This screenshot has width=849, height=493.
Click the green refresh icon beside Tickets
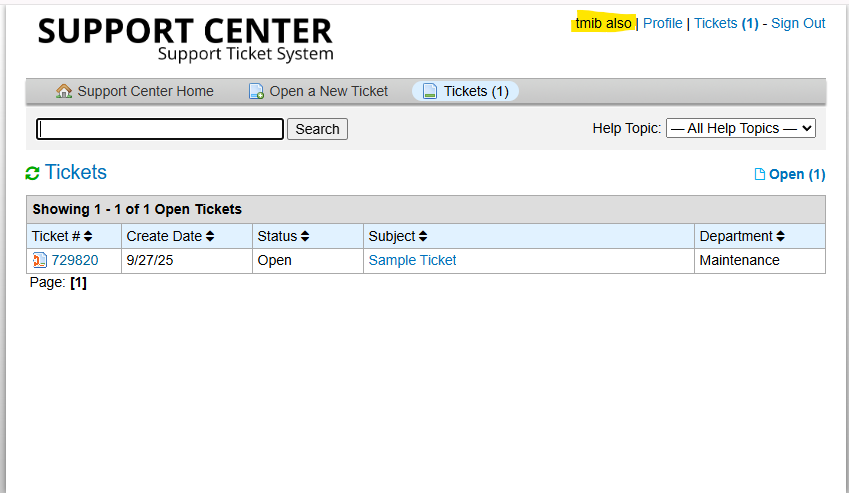coord(33,173)
